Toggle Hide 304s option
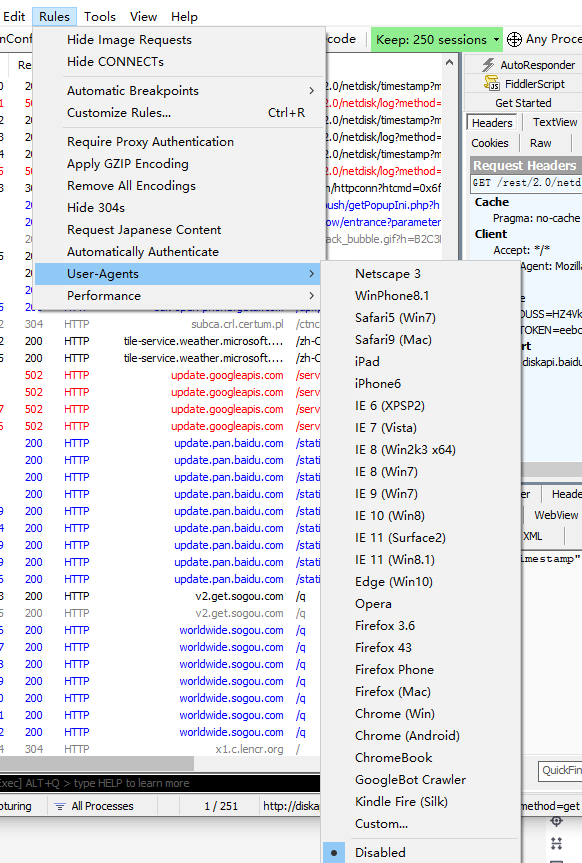This screenshot has width=582, height=863. click(x=96, y=207)
